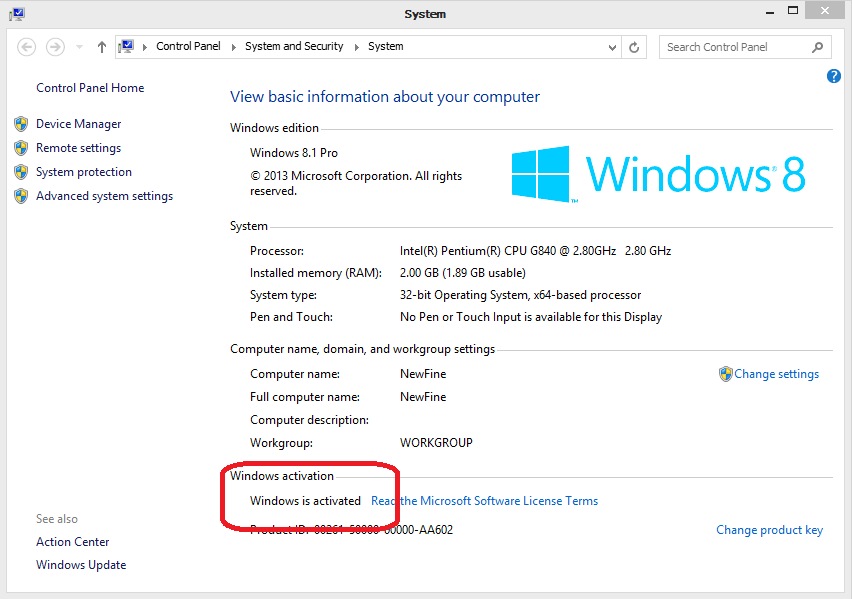Maximize the System window

pos(793,11)
